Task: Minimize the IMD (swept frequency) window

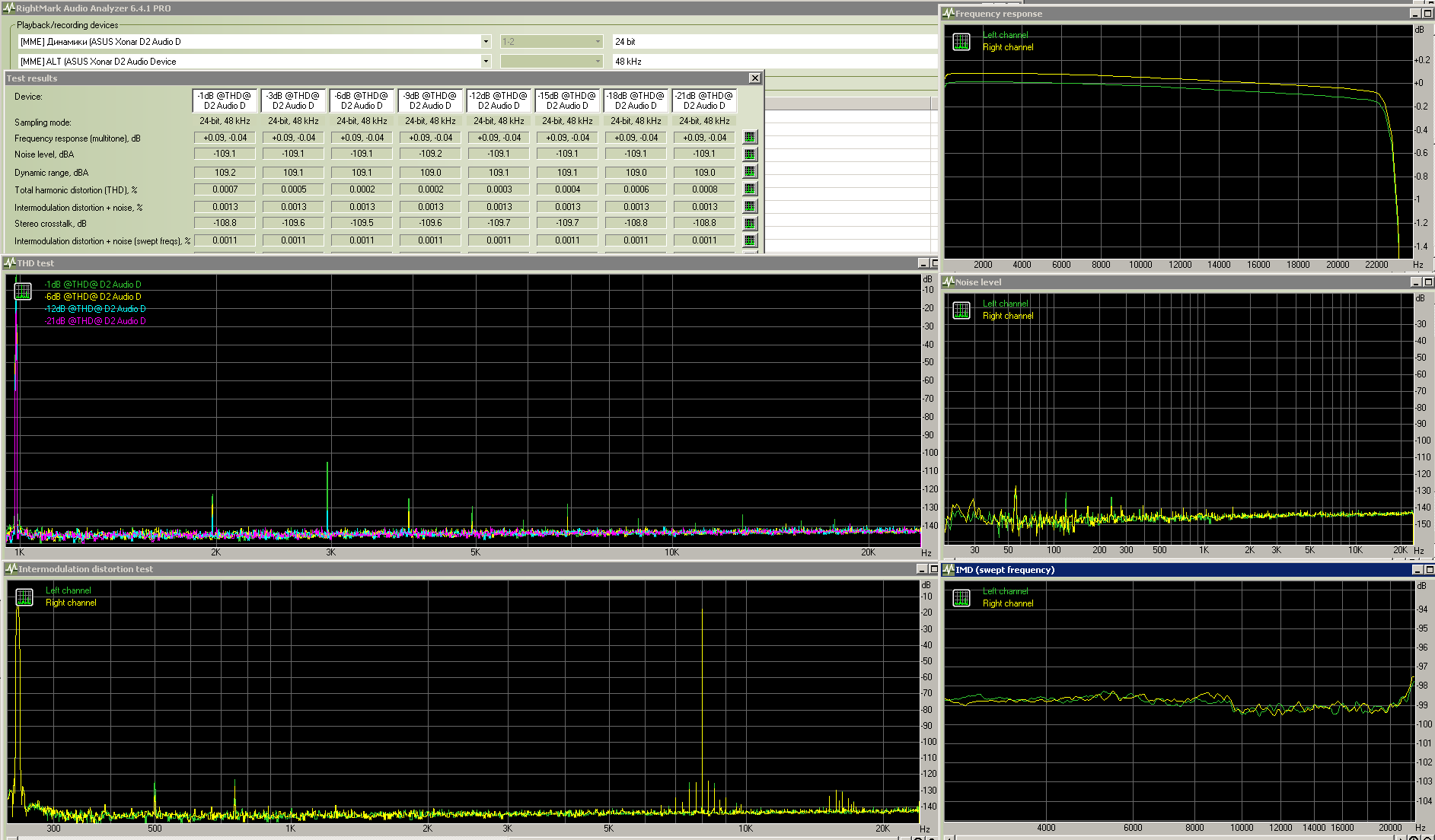Action: (1417, 570)
